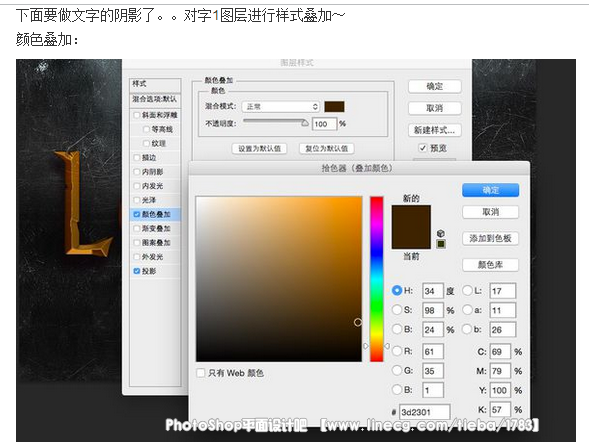The image size is (589, 442).
Task: Click inside the color saturation-brightness field
Action: pyautogui.click(x=279, y=279)
